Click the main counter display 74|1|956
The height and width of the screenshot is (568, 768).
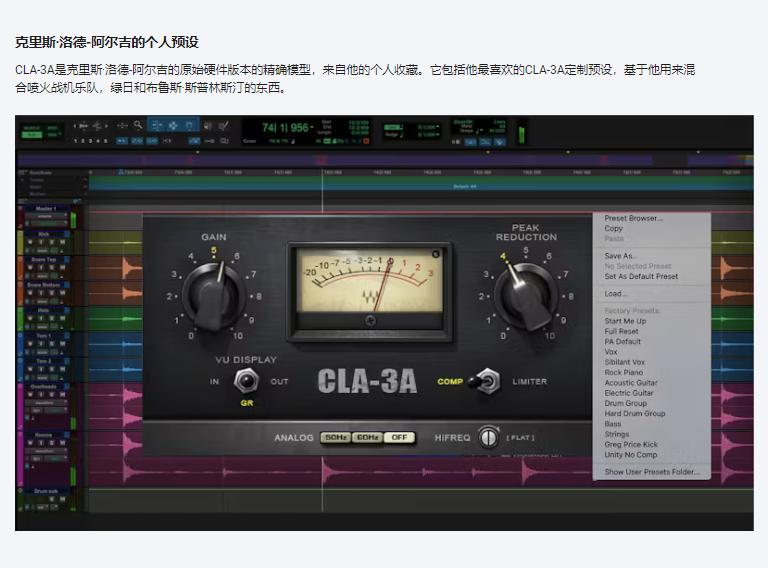pyautogui.click(x=285, y=128)
